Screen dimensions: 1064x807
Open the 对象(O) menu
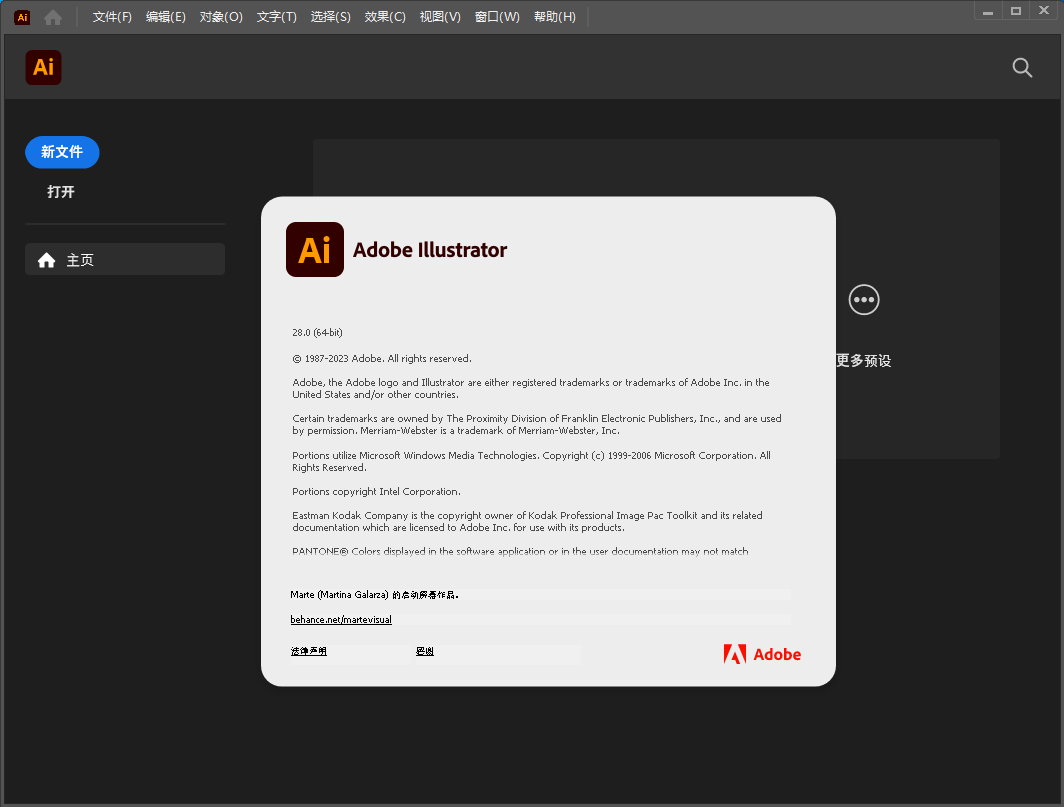[x=221, y=17]
